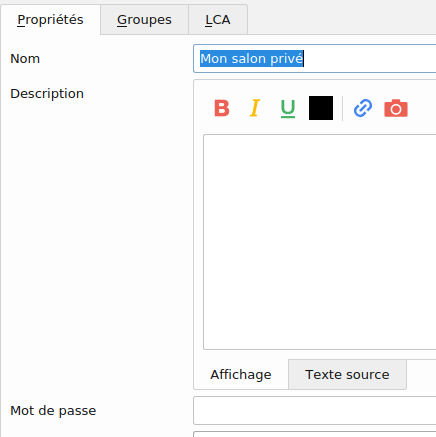Select the Propriétés tab
Image resolution: width=436 pixels, height=437 pixels.
pos(50,20)
